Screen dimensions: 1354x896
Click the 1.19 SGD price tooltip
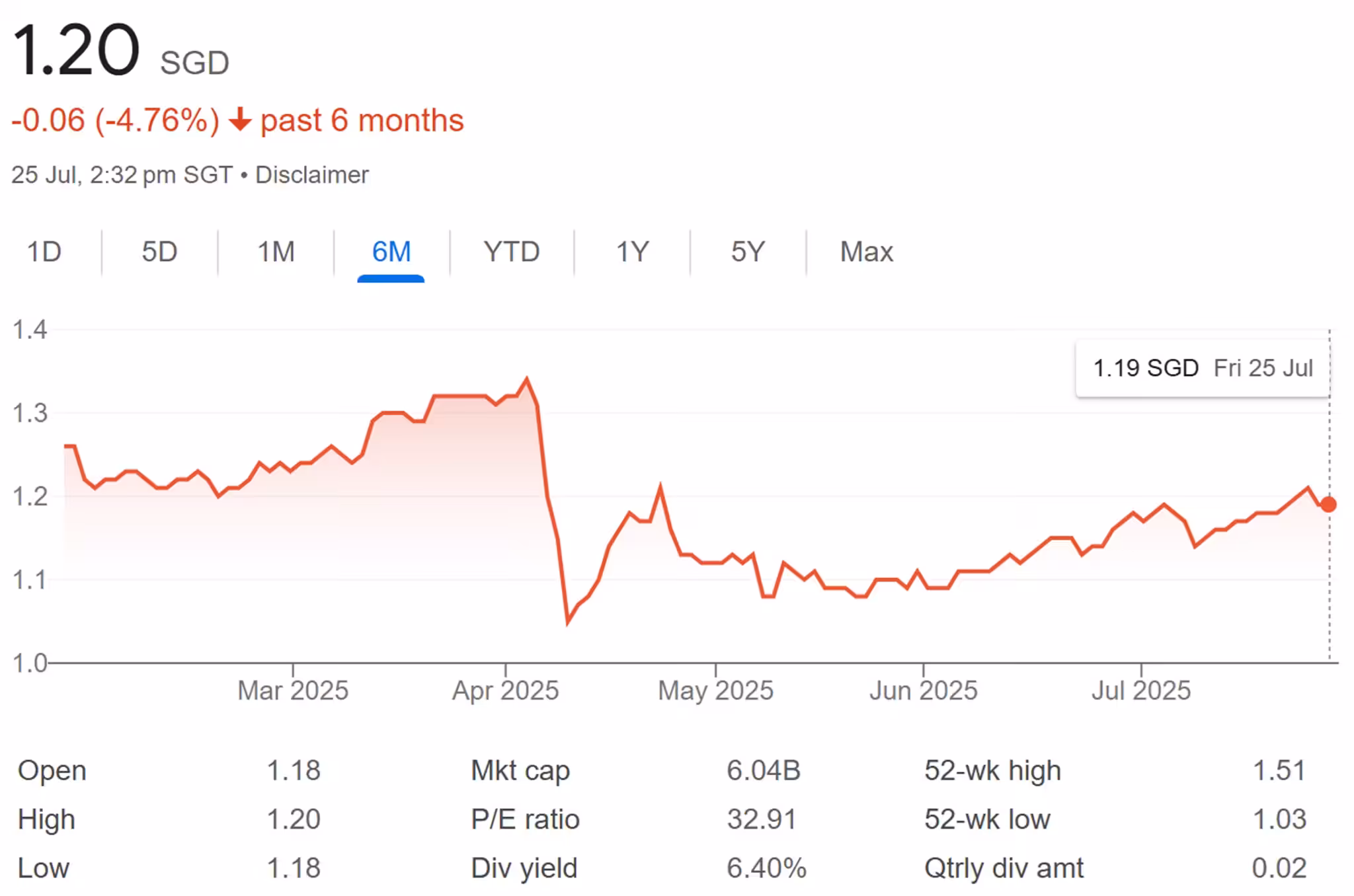click(1202, 368)
